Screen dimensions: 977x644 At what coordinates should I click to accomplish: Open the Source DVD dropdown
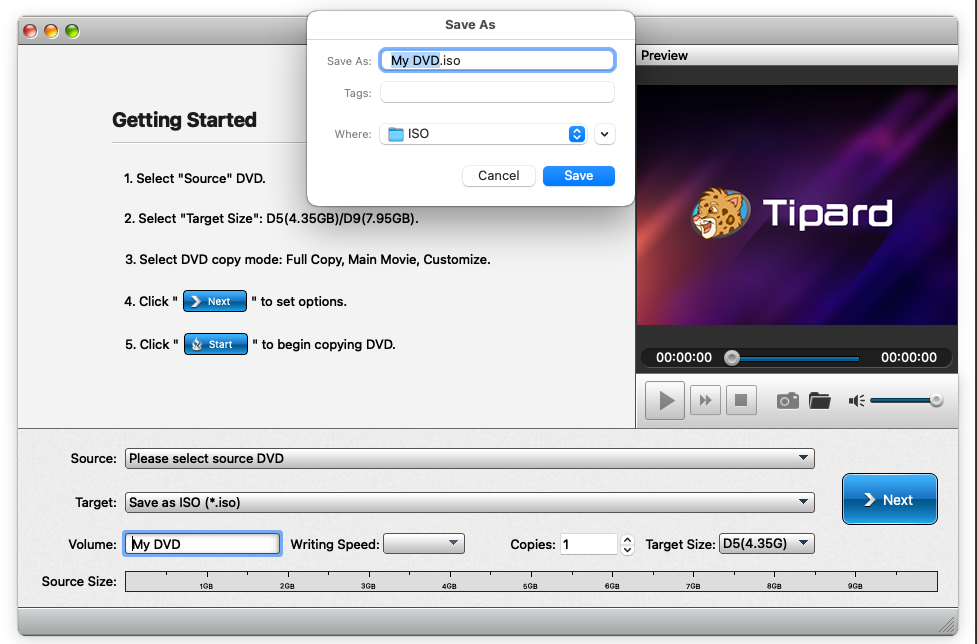coord(469,459)
